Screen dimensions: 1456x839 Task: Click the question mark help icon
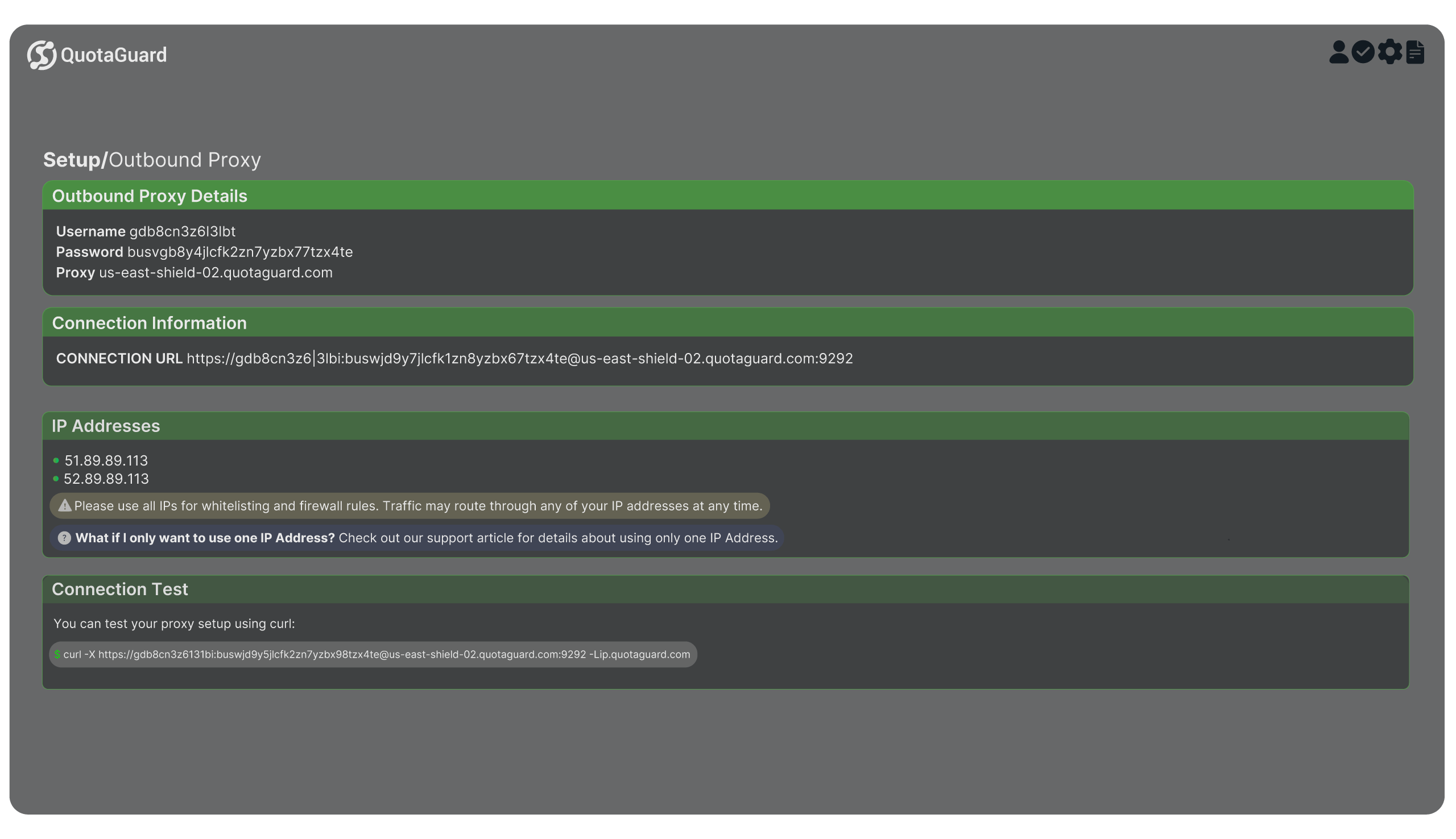click(65, 538)
